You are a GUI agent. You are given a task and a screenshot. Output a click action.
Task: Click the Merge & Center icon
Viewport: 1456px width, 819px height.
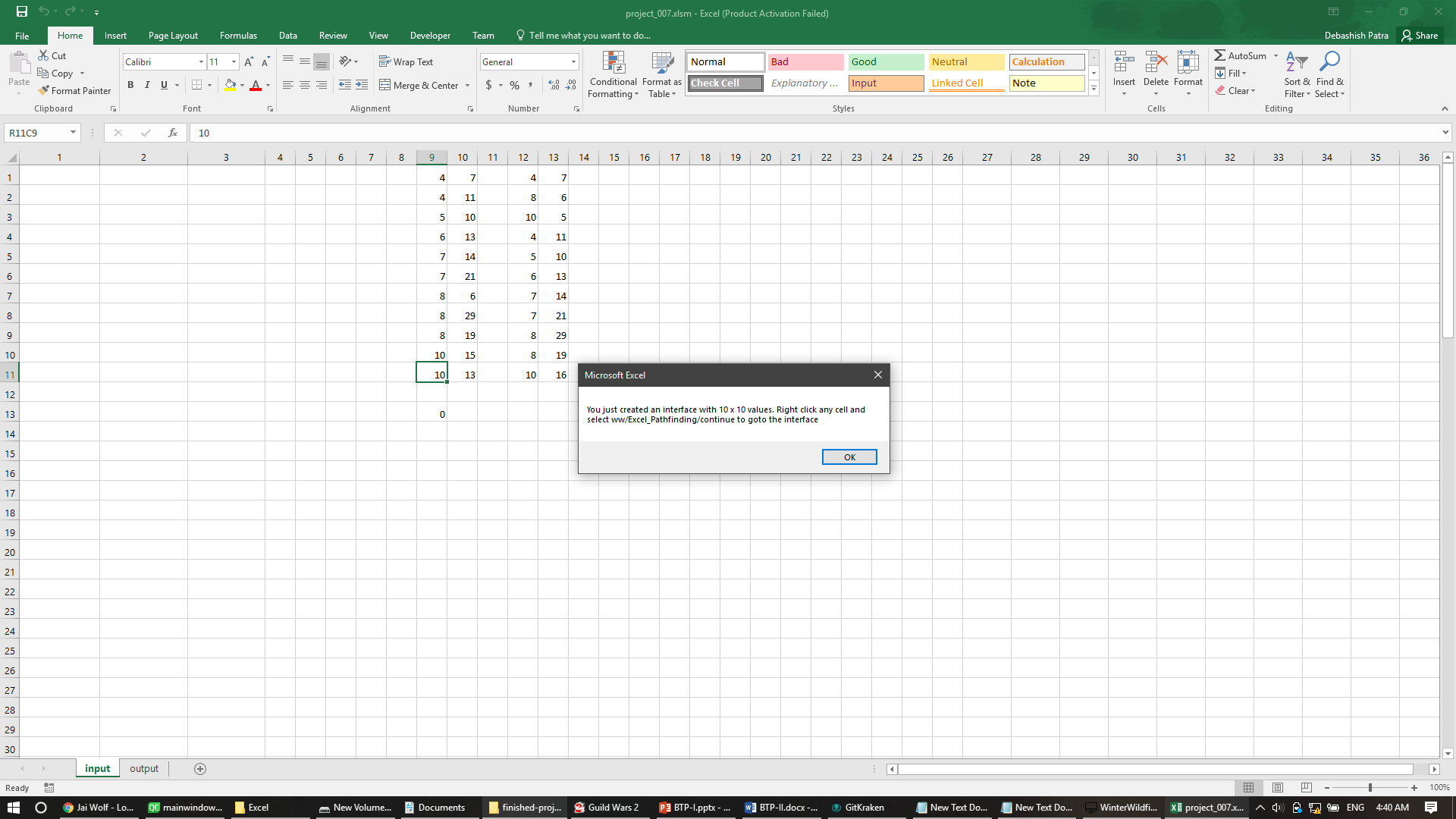tap(385, 85)
